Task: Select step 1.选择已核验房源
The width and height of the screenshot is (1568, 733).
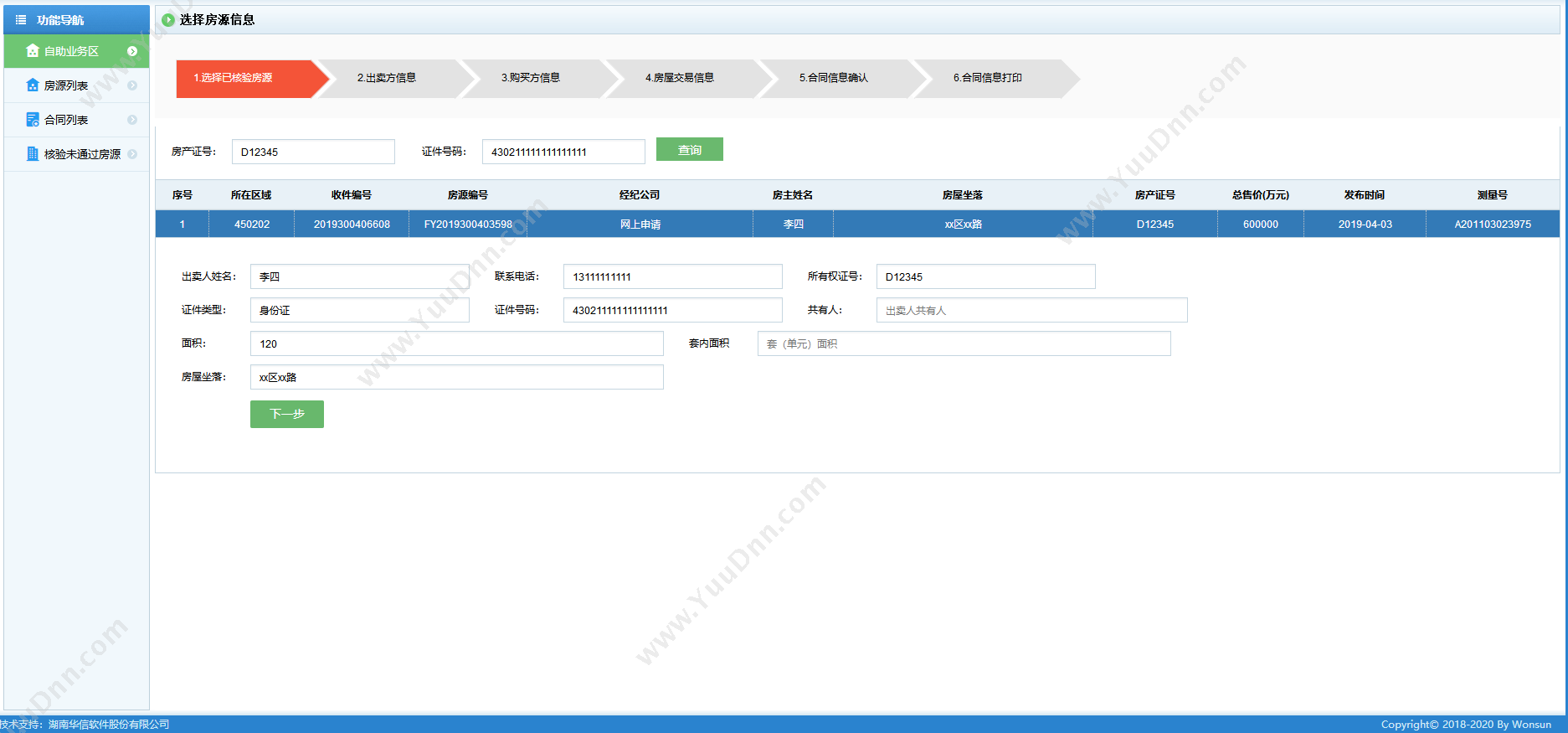Action: pos(251,78)
